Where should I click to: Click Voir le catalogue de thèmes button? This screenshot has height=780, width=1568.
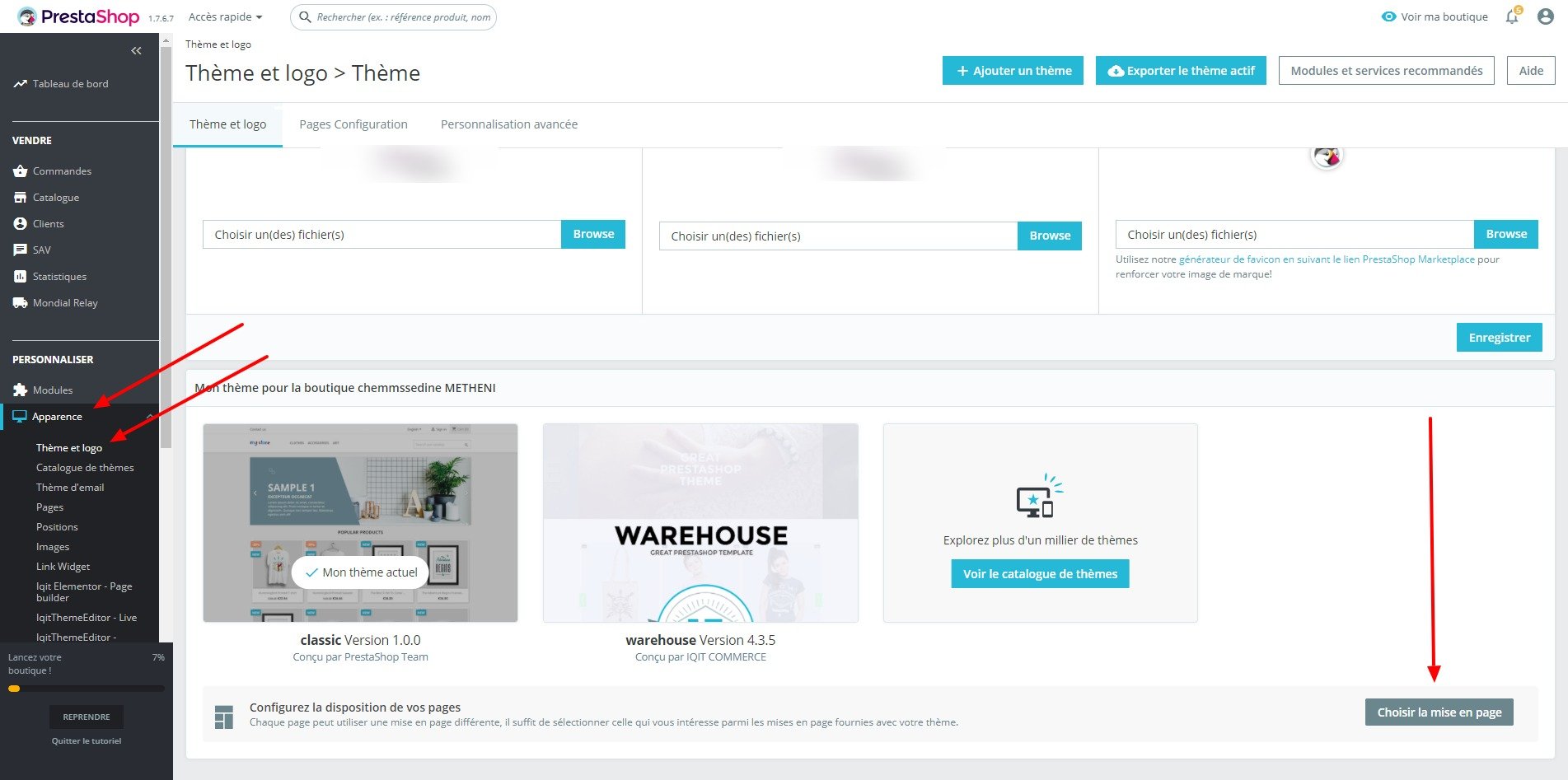coord(1040,574)
